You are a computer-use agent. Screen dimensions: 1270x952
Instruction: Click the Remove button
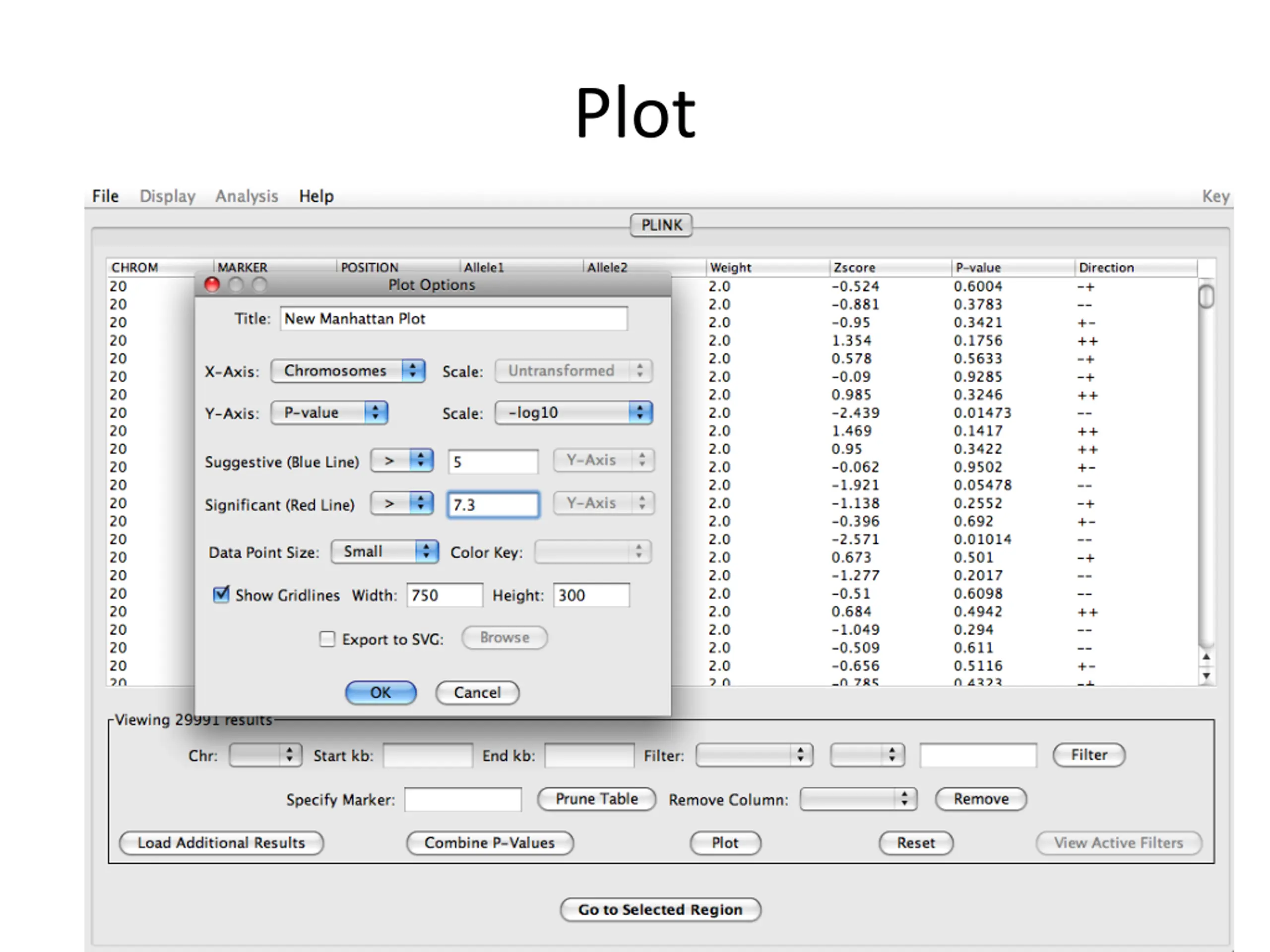point(981,799)
